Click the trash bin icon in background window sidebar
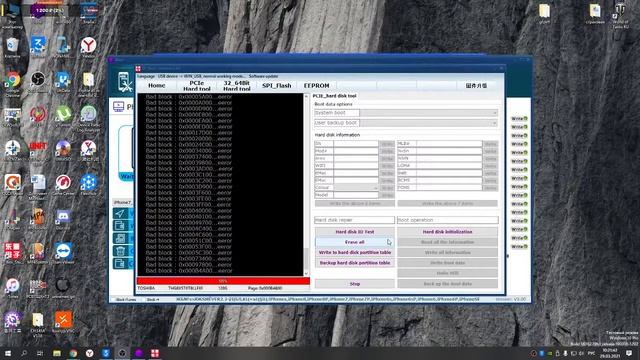640x360 pixels. [120, 251]
